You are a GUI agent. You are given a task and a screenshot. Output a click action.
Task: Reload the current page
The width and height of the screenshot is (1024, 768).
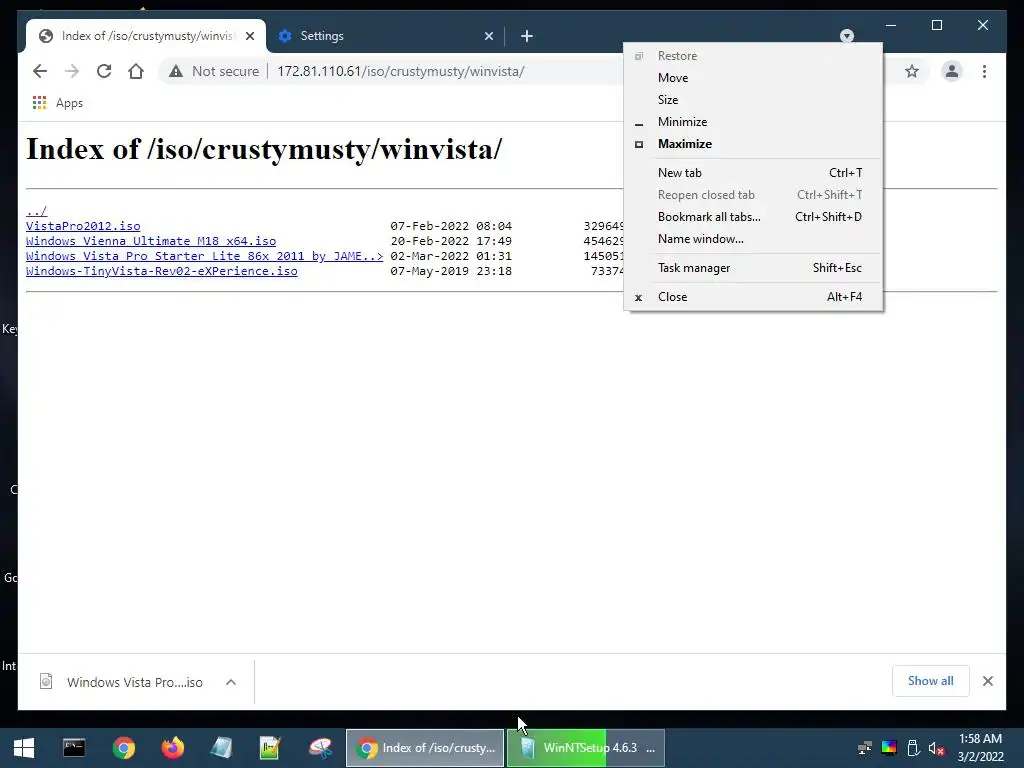pos(104,71)
